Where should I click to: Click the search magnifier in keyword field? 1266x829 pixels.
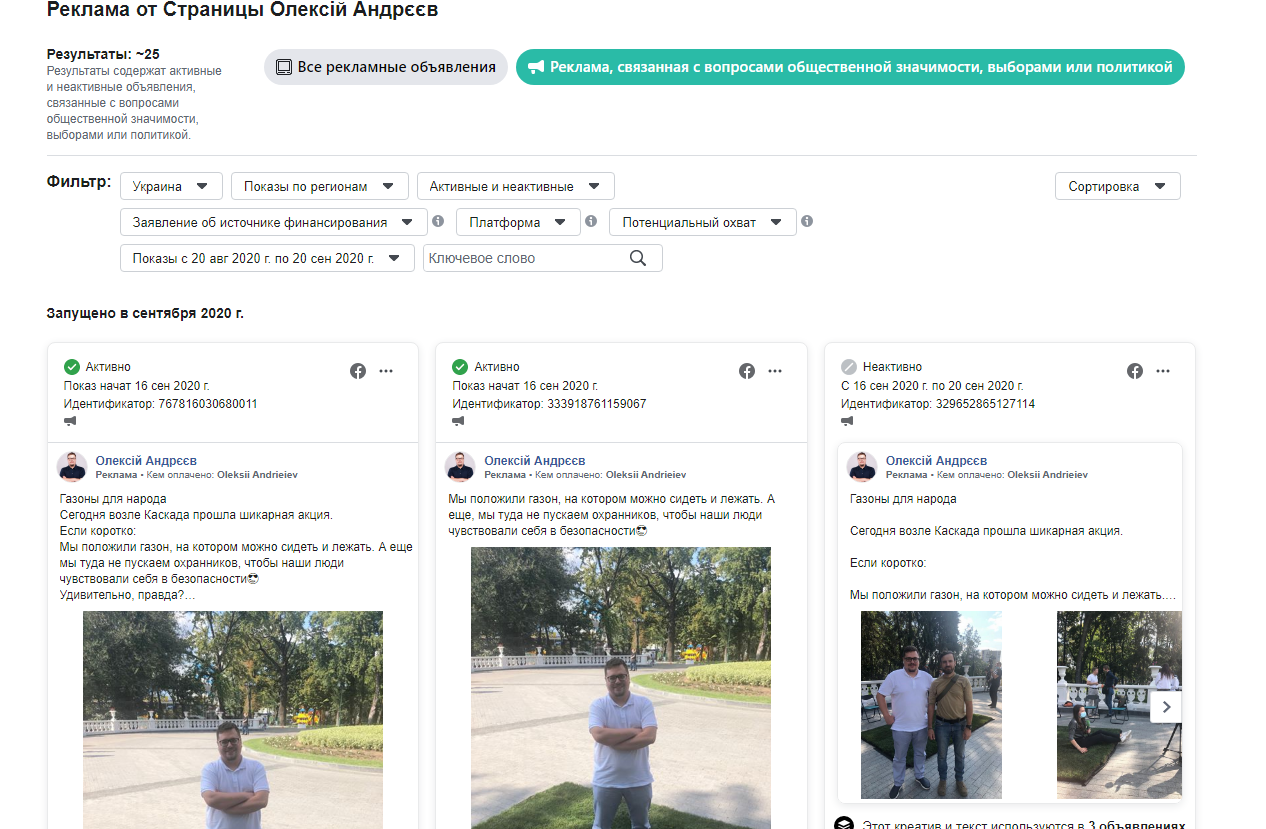[x=638, y=258]
